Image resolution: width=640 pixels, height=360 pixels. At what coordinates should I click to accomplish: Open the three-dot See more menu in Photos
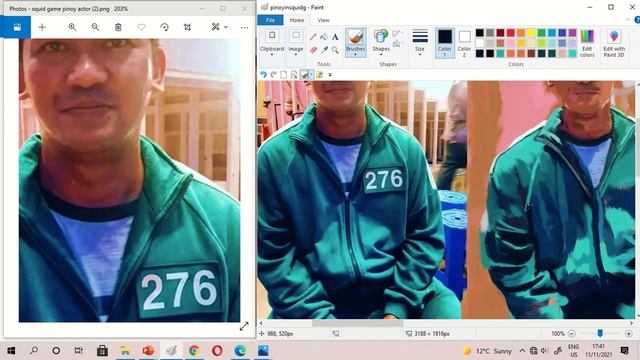(244, 27)
